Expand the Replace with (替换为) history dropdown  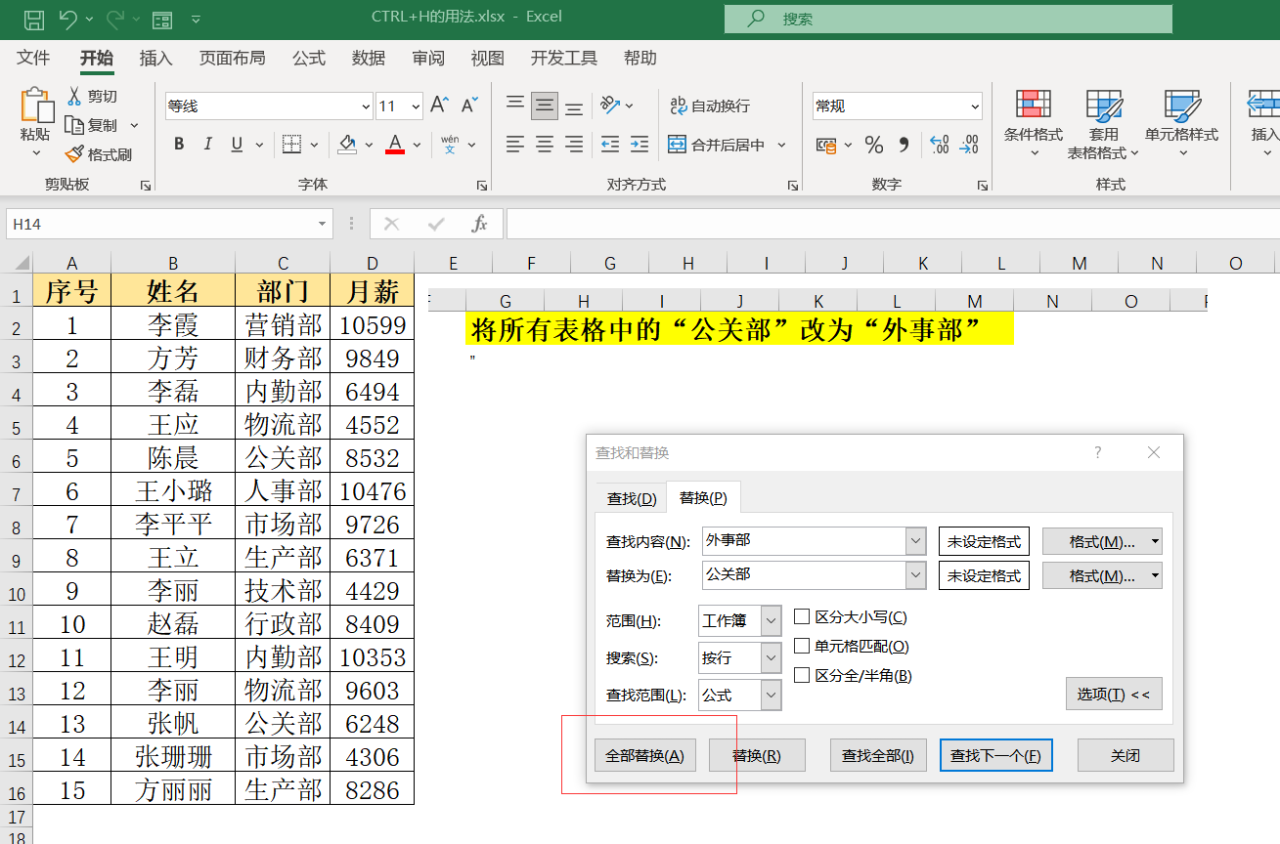916,575
